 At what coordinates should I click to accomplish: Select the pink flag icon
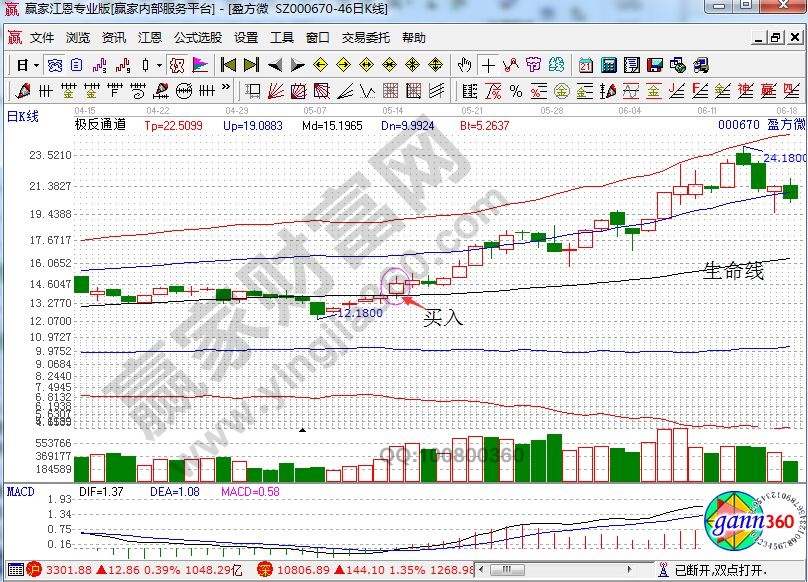pos(200,65)
